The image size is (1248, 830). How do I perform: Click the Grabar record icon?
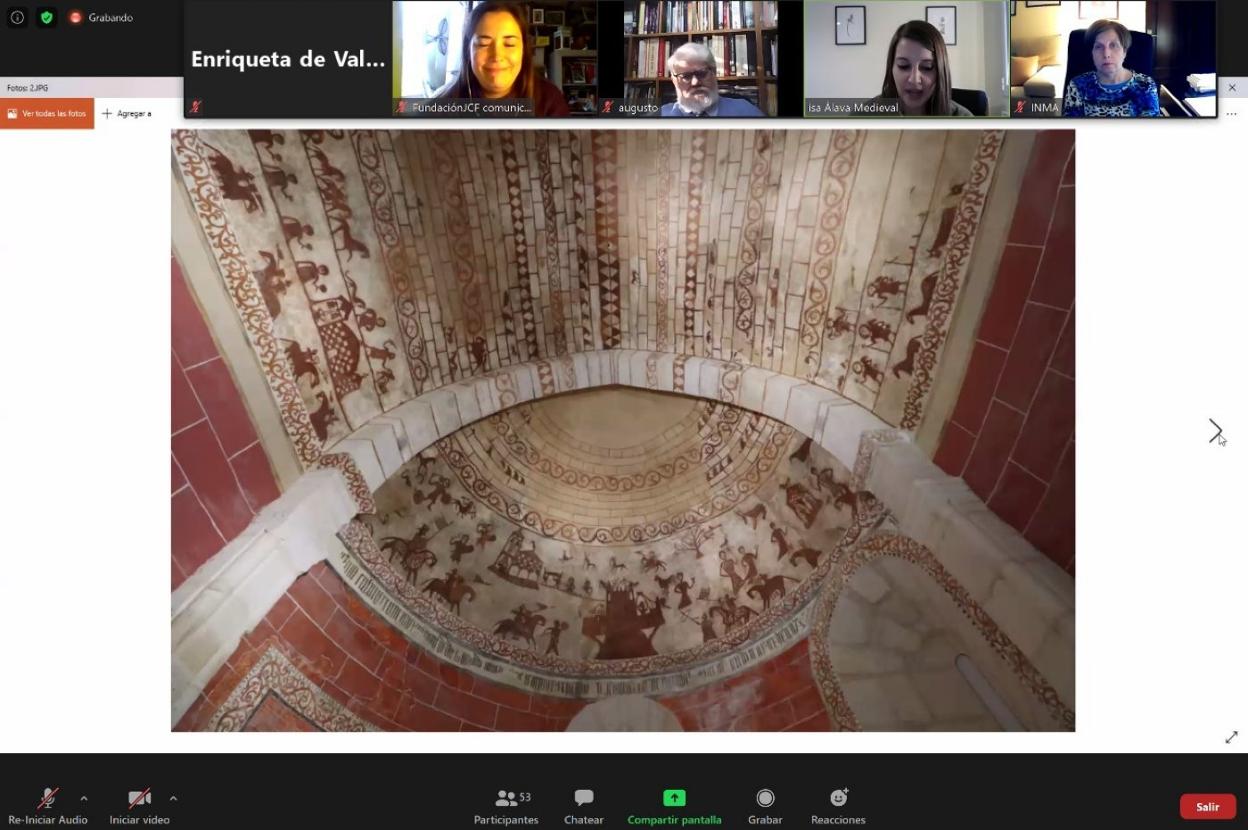(x=765, y=798)
